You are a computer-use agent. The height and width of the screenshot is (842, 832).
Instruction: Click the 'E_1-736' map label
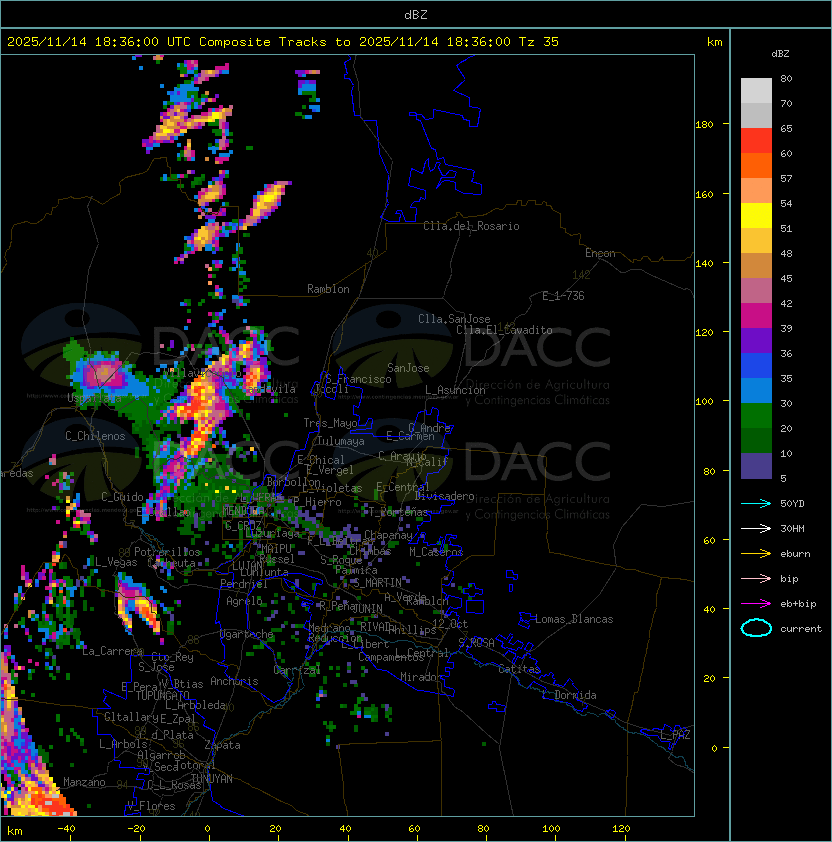[x=563, y=296]
